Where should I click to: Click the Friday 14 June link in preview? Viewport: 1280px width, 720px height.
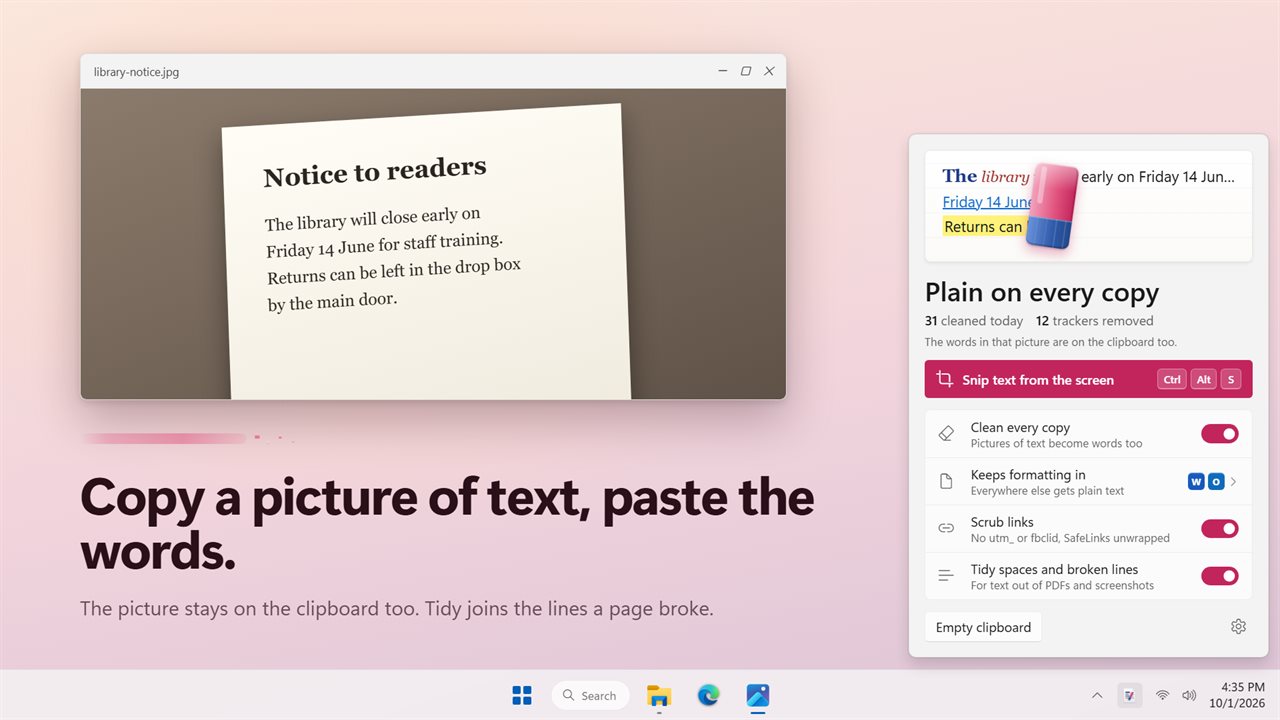(987, 202)
